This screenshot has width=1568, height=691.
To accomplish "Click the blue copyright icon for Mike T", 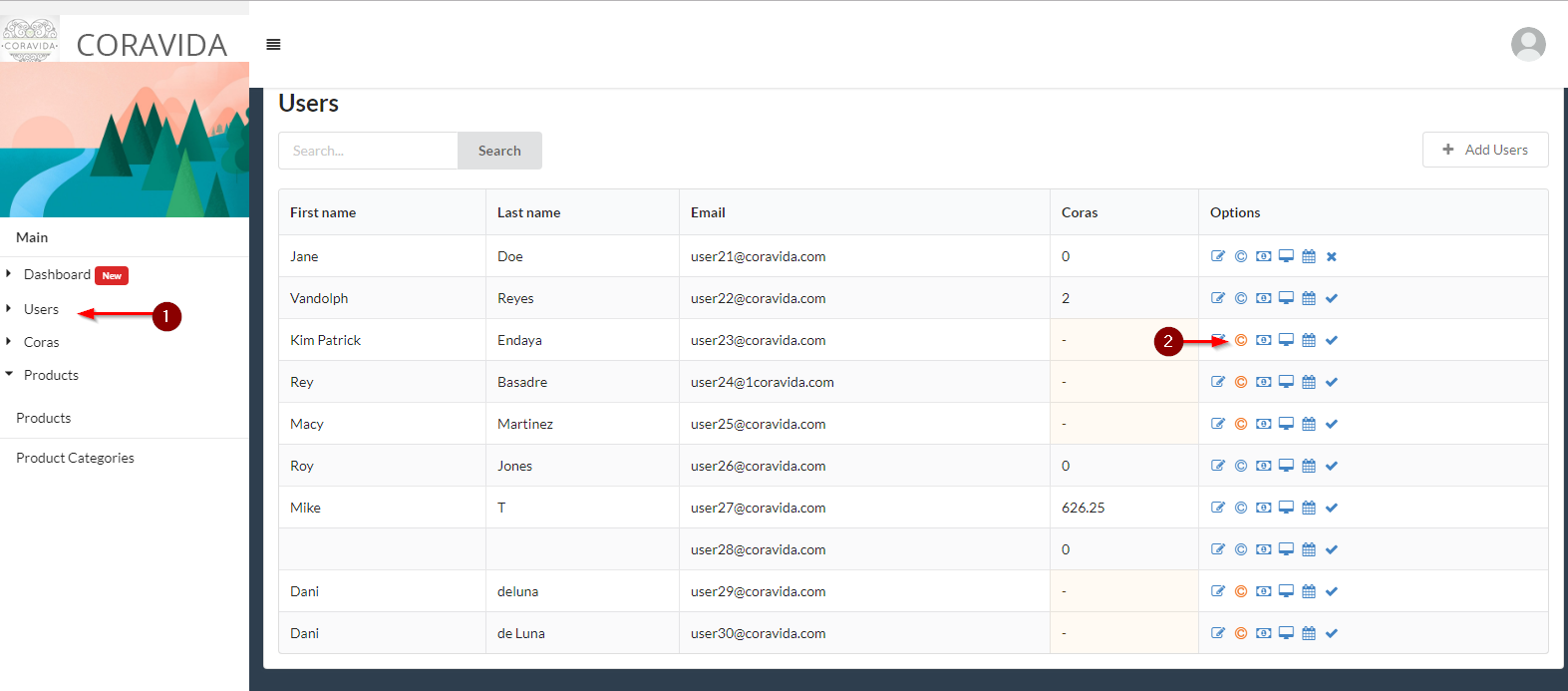I will pos(1241,508).
